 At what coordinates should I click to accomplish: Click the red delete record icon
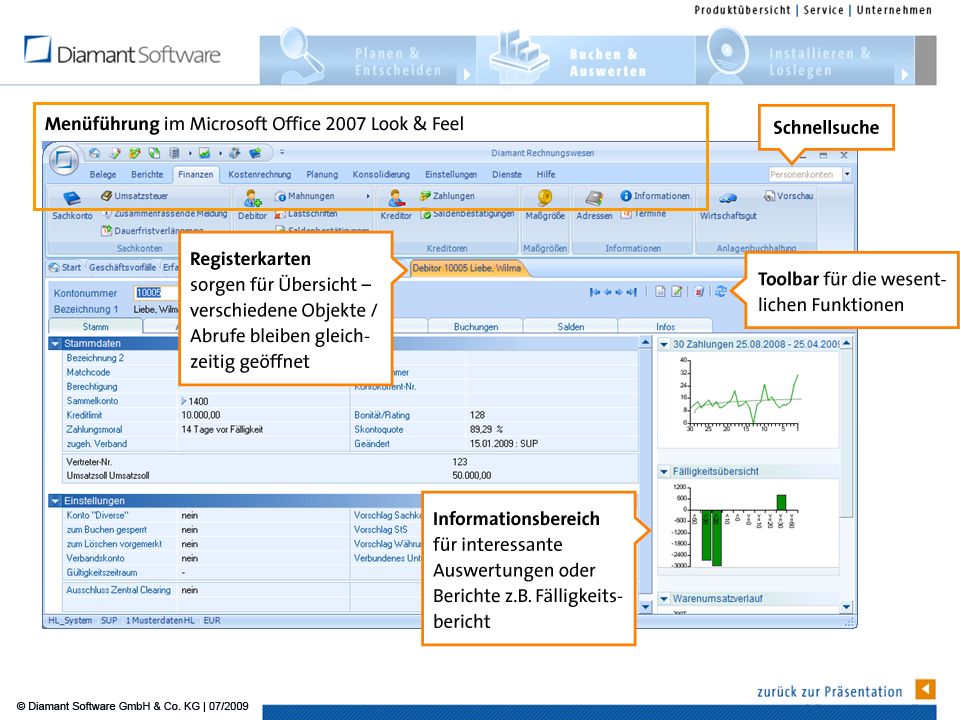[699, 291]
